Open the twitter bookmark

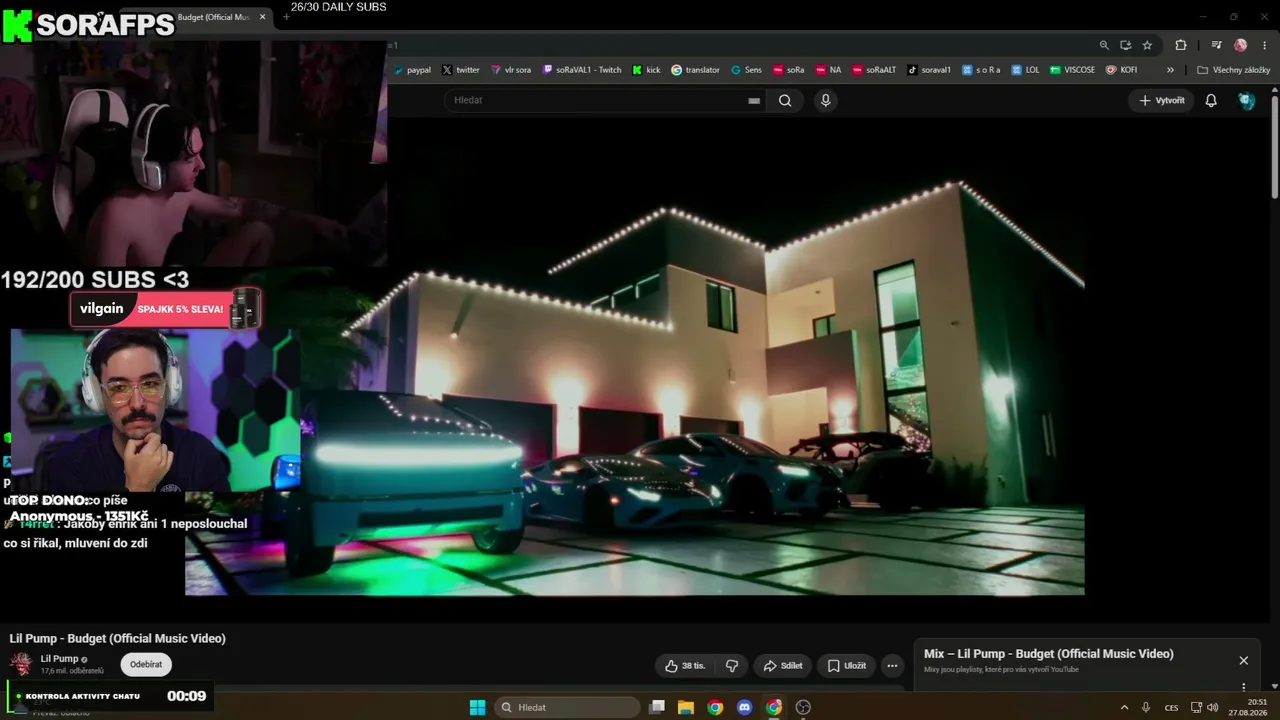[x=461, y=70]
